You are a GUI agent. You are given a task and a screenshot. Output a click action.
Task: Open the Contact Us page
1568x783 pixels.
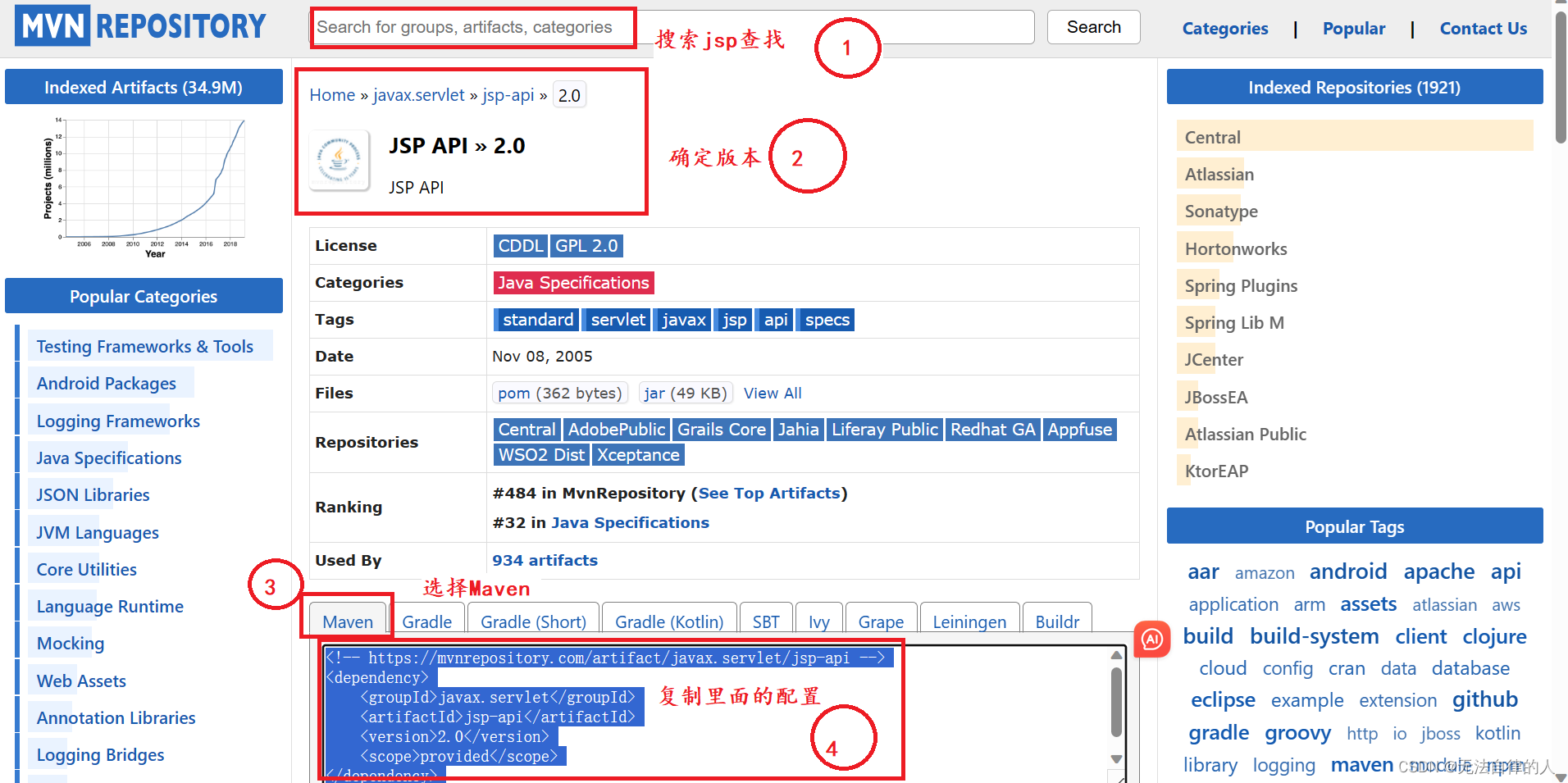[1483, 28]
